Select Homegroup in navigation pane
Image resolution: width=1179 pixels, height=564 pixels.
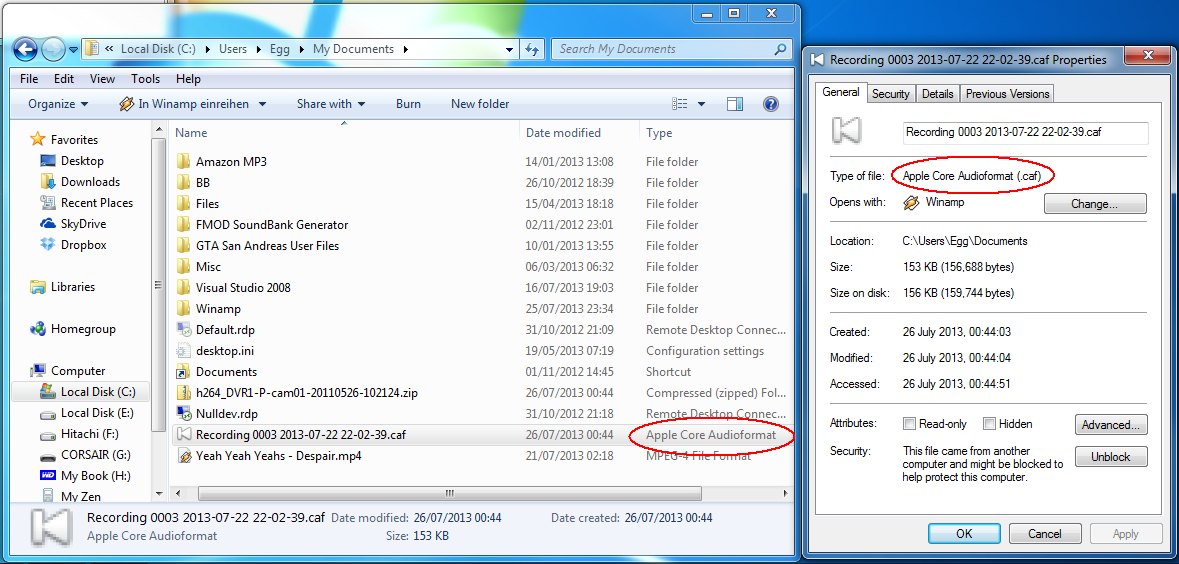83,329
